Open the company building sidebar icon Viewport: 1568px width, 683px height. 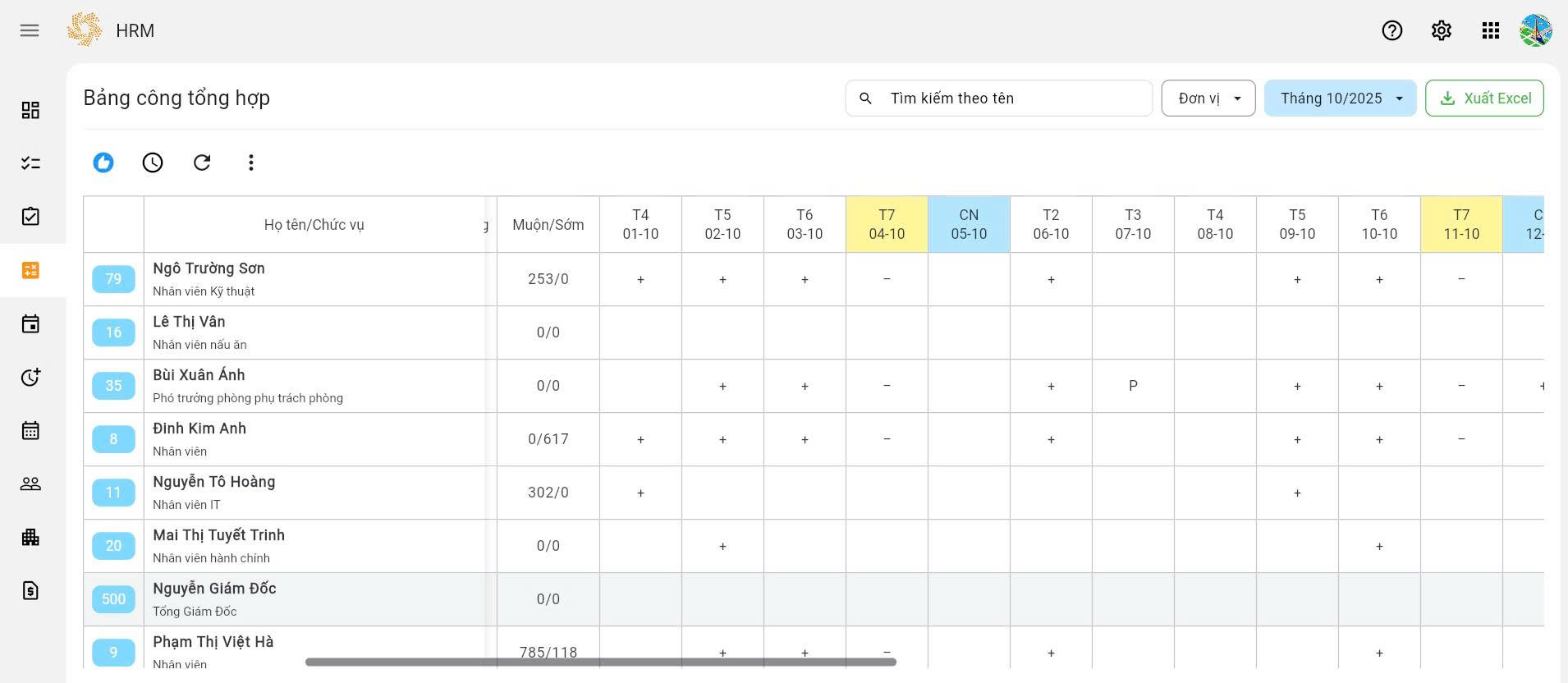[30, 537]
